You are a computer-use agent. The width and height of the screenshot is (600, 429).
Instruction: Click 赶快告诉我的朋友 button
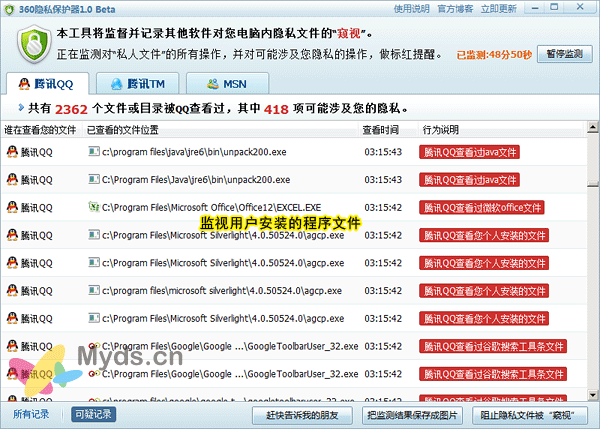(302, 415)
